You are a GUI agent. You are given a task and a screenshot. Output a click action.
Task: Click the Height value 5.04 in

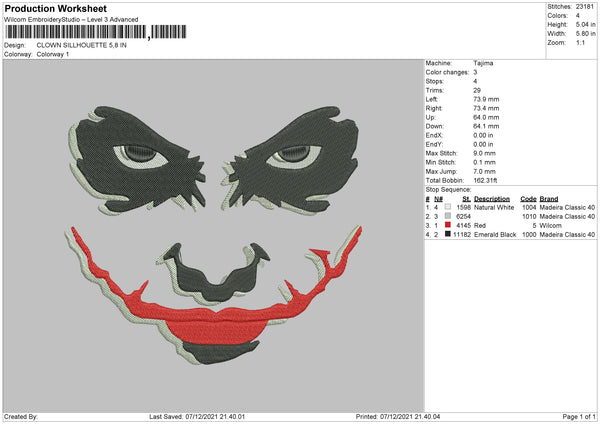[x=585, y=24]
